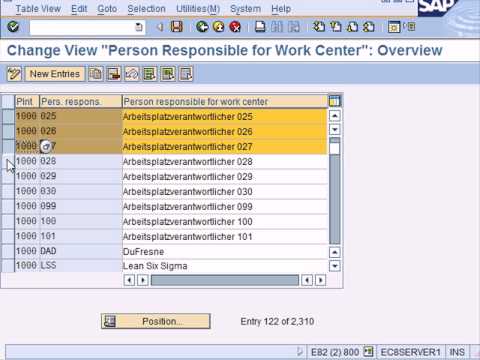This screenshot has height=360, width=480.
Task: Click the Print icon
Action: pyautogui.click(x=260, y=27)
